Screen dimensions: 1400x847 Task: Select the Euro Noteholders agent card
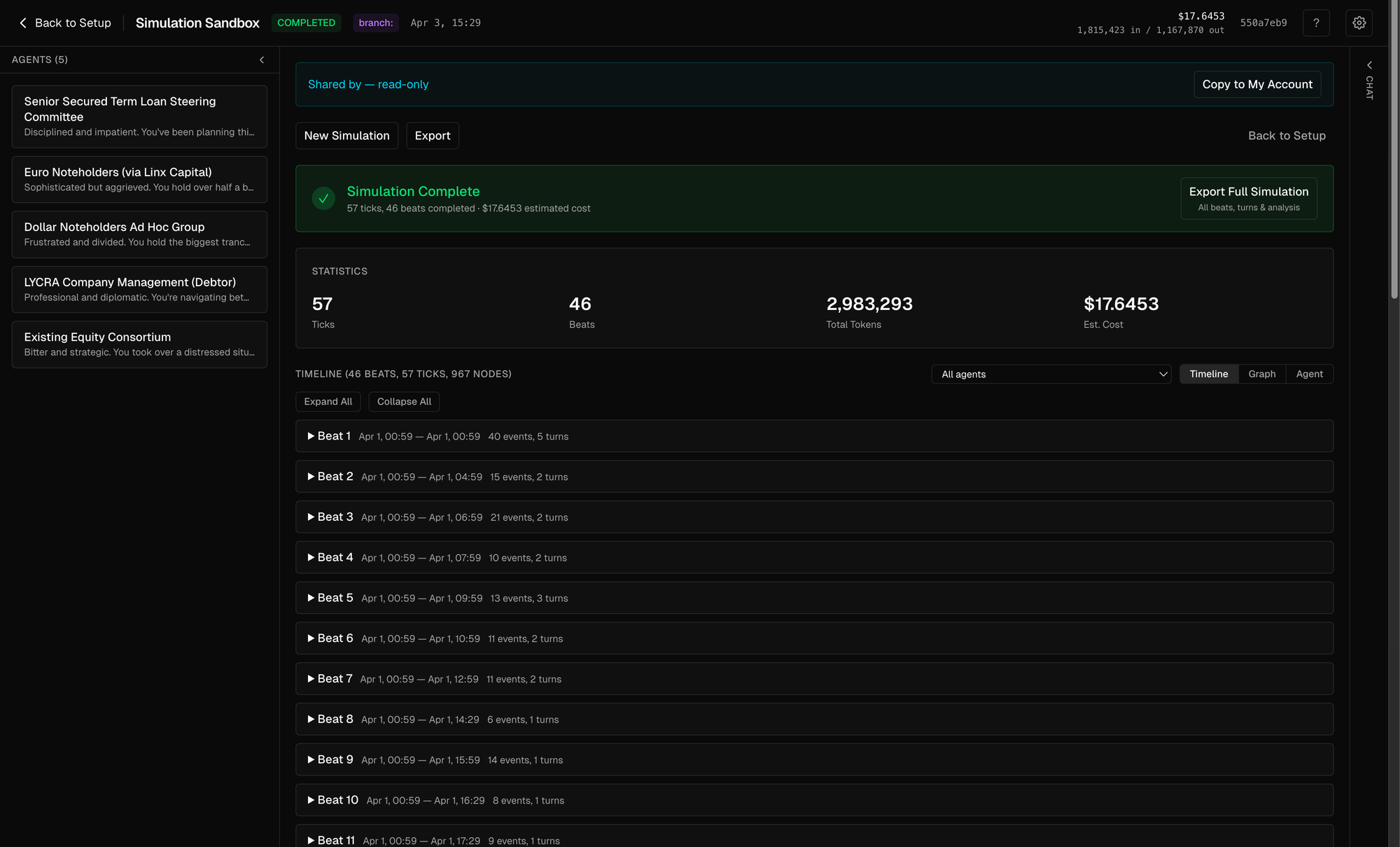coord(139,179)
